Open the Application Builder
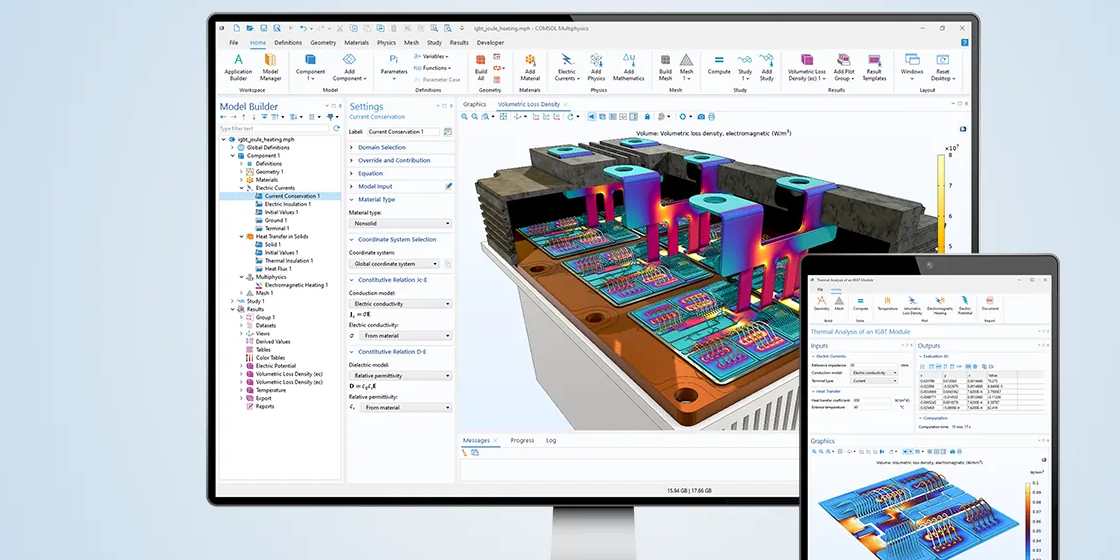This screenshot has width=1120, height=560. [238, 66]
